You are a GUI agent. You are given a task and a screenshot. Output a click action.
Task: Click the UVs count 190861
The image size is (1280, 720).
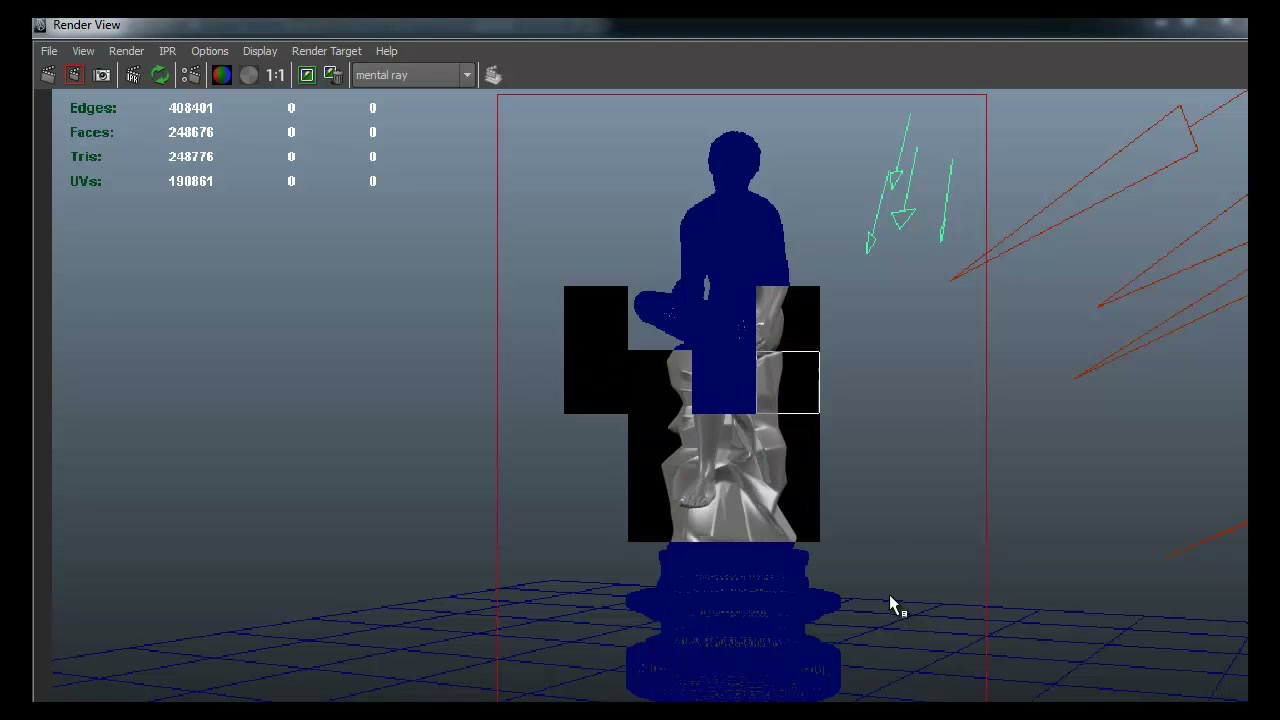click(191, 181)
